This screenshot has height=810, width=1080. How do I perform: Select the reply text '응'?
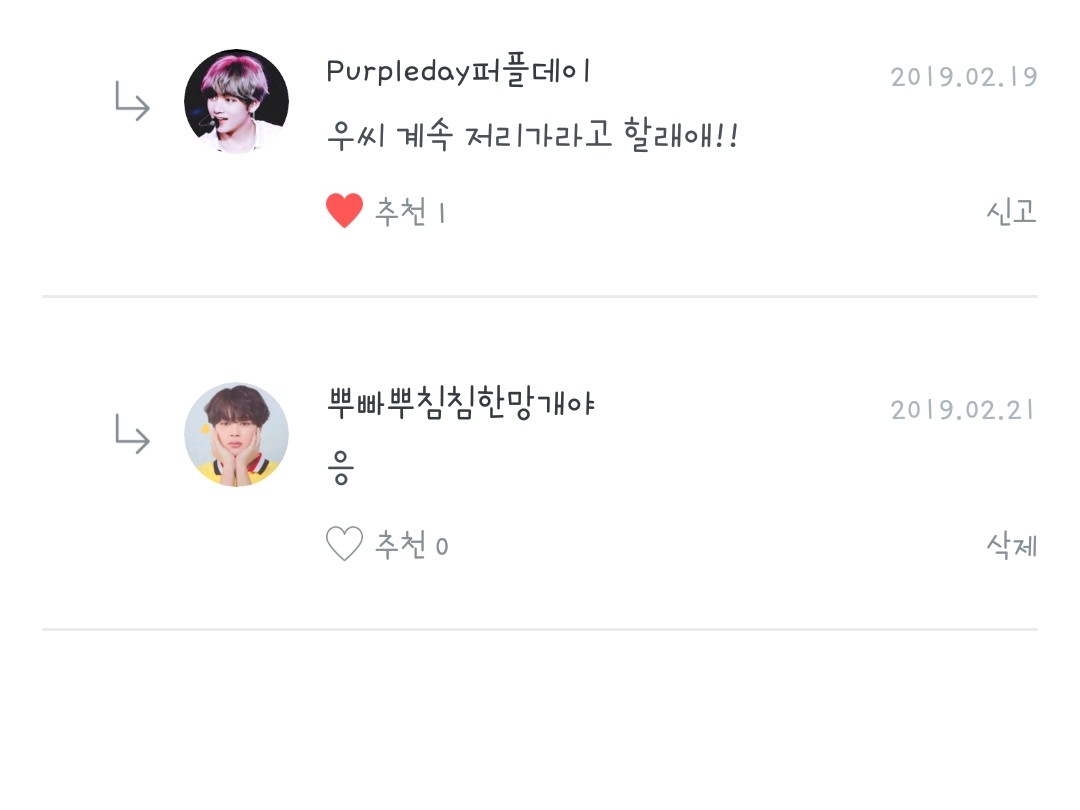[340, 468]
